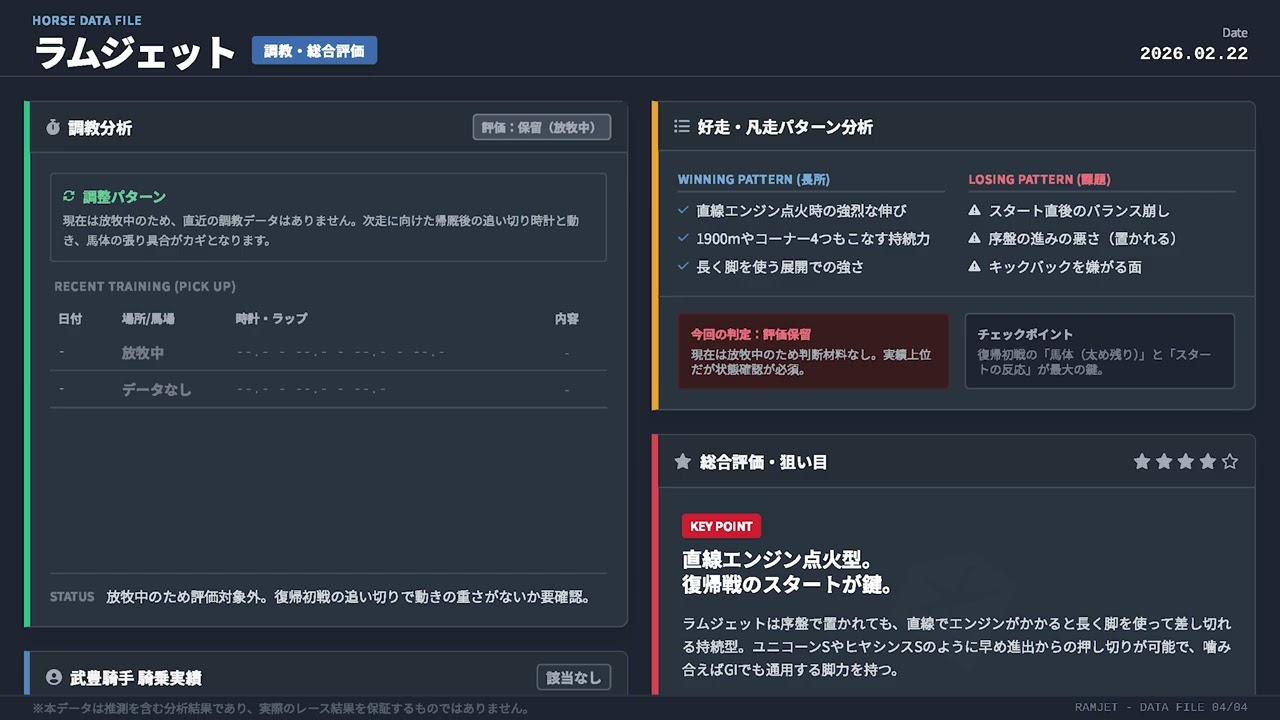Click the fourth rating star

point(1208,462)
